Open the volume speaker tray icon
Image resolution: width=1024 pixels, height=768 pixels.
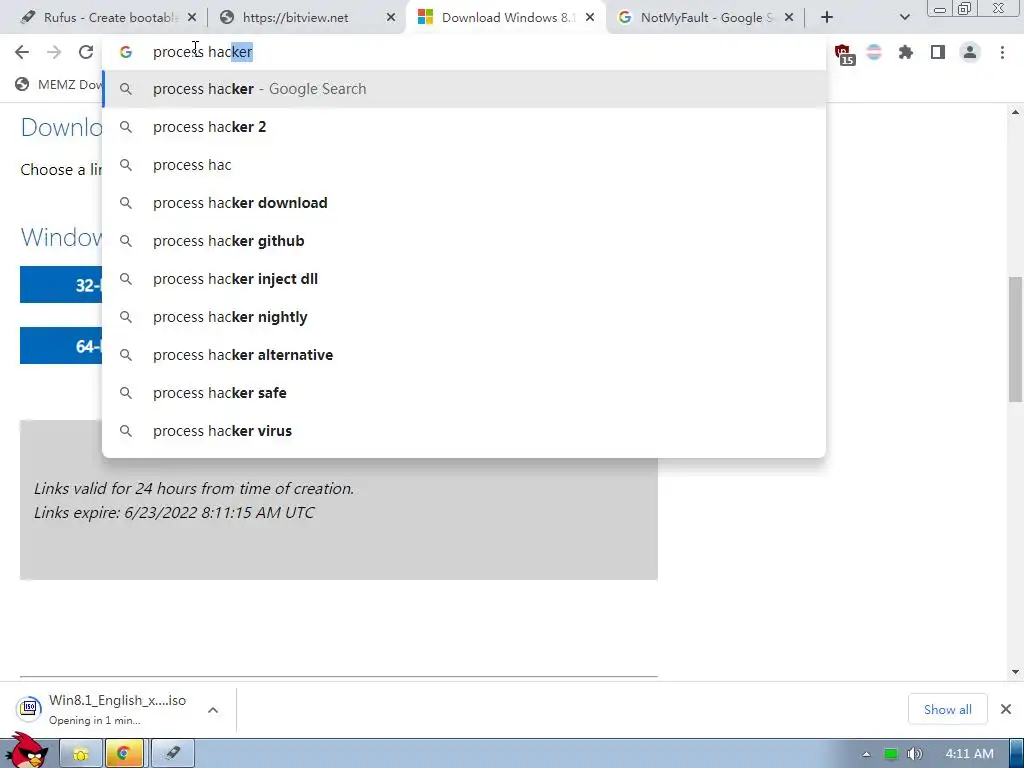click(915, 754)
